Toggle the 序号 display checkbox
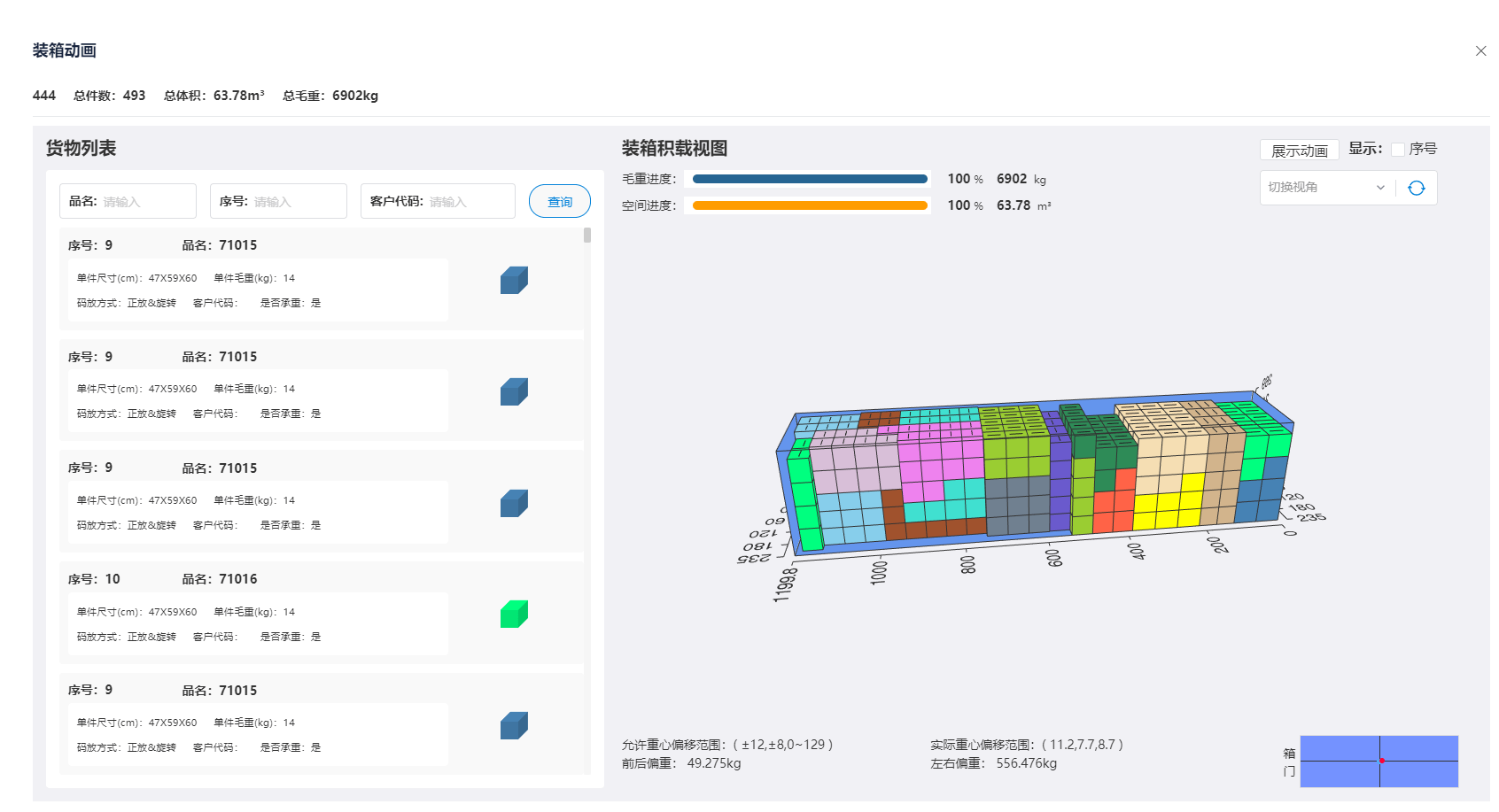 pyautogui.click(x=1397, y=150)
